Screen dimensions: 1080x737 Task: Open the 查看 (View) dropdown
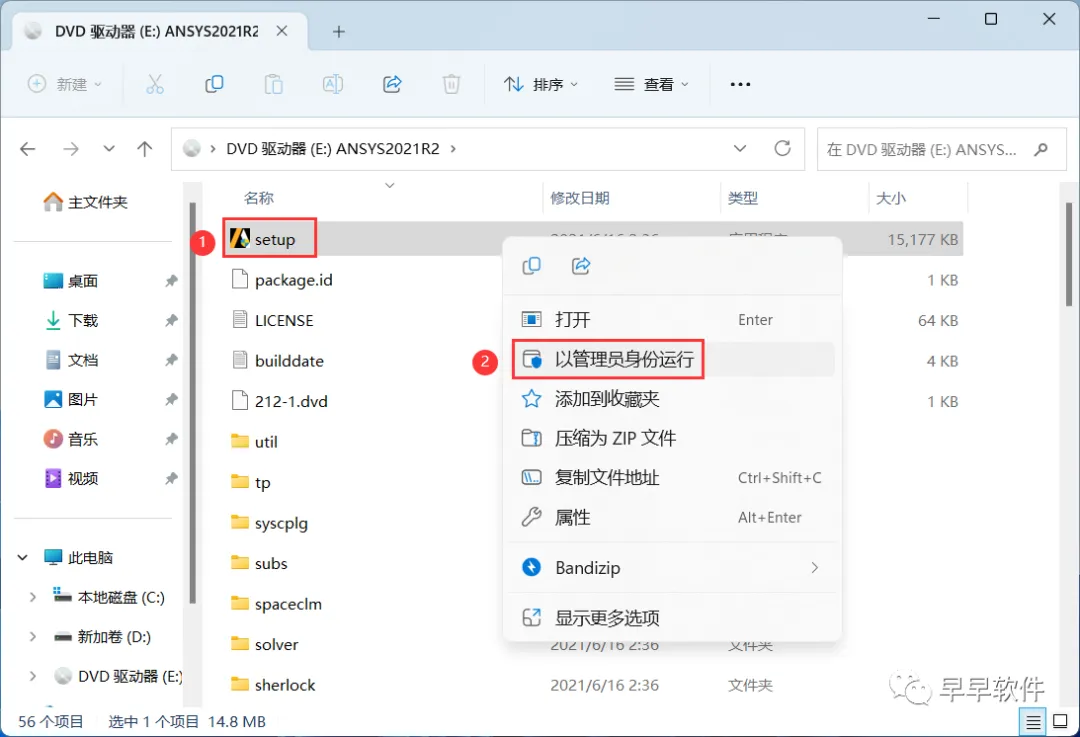tap(651, 84)
